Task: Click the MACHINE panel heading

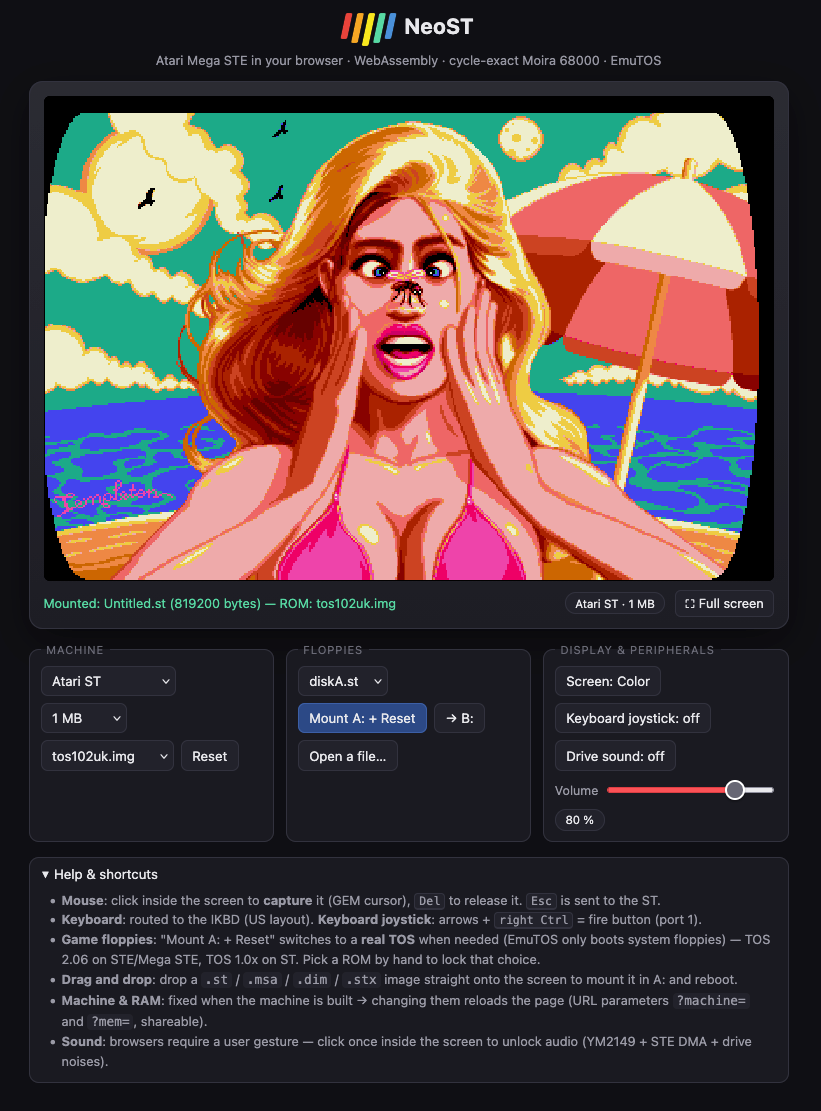Action: pos(75,650)
